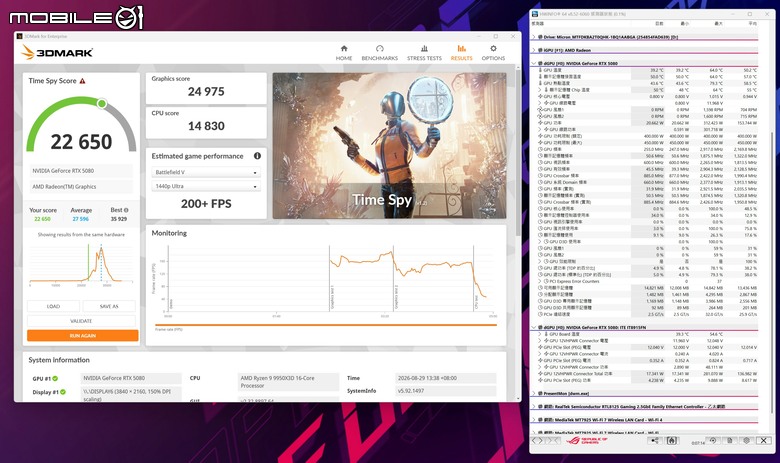The height and width of the screenshot is (463, 780).
Task: Open the HOME section in 3DMark
Action: (x=344, y=53)
